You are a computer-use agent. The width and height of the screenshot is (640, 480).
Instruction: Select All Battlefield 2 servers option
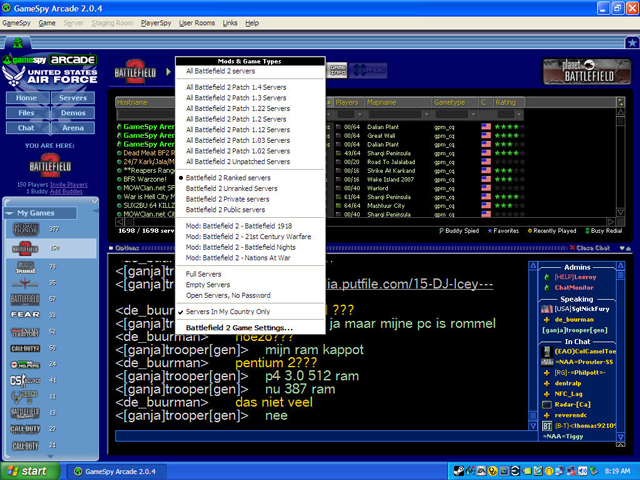pyautogui.click(x=220, y=71)
